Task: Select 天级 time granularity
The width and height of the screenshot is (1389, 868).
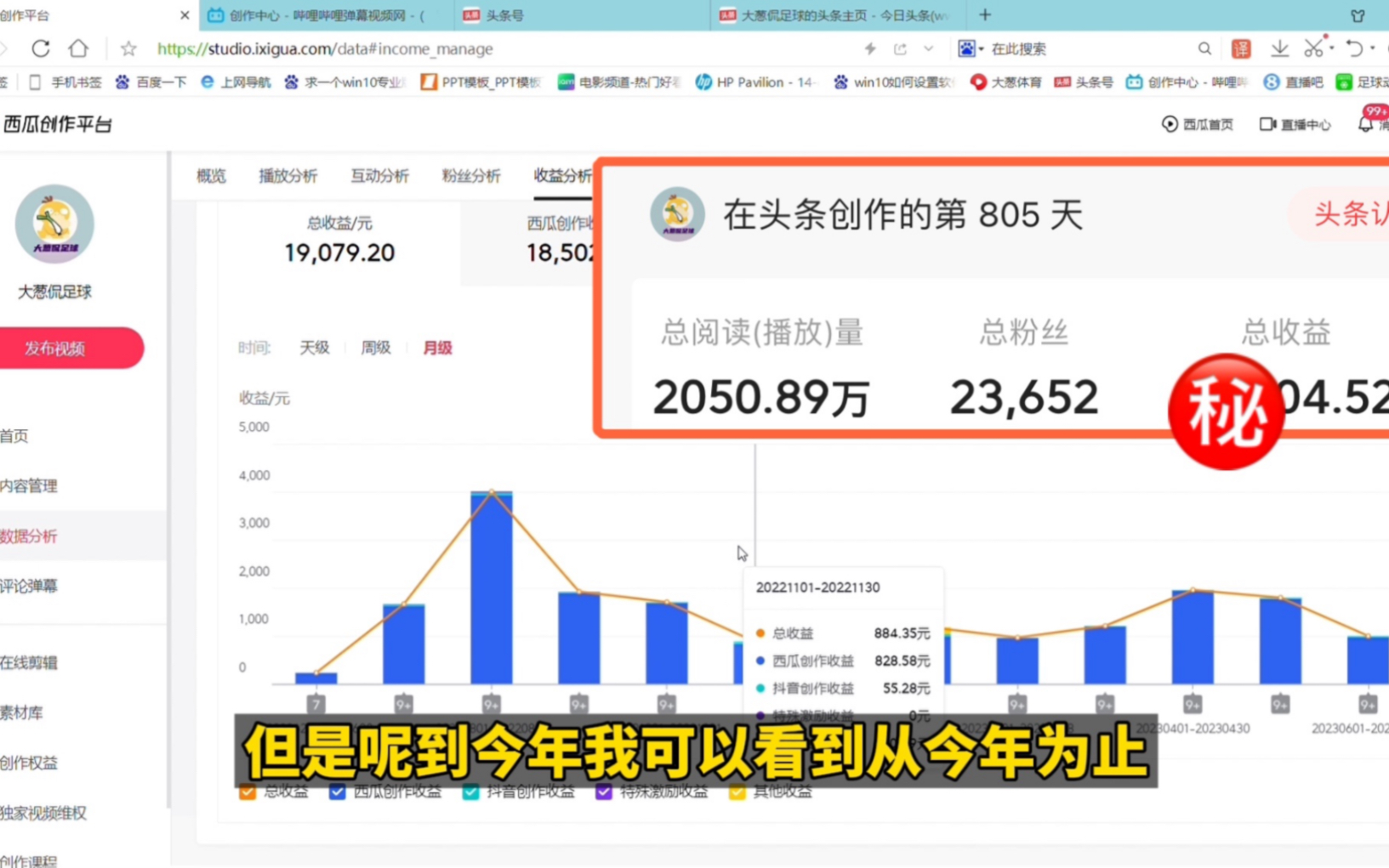Action: coord(314,348)
